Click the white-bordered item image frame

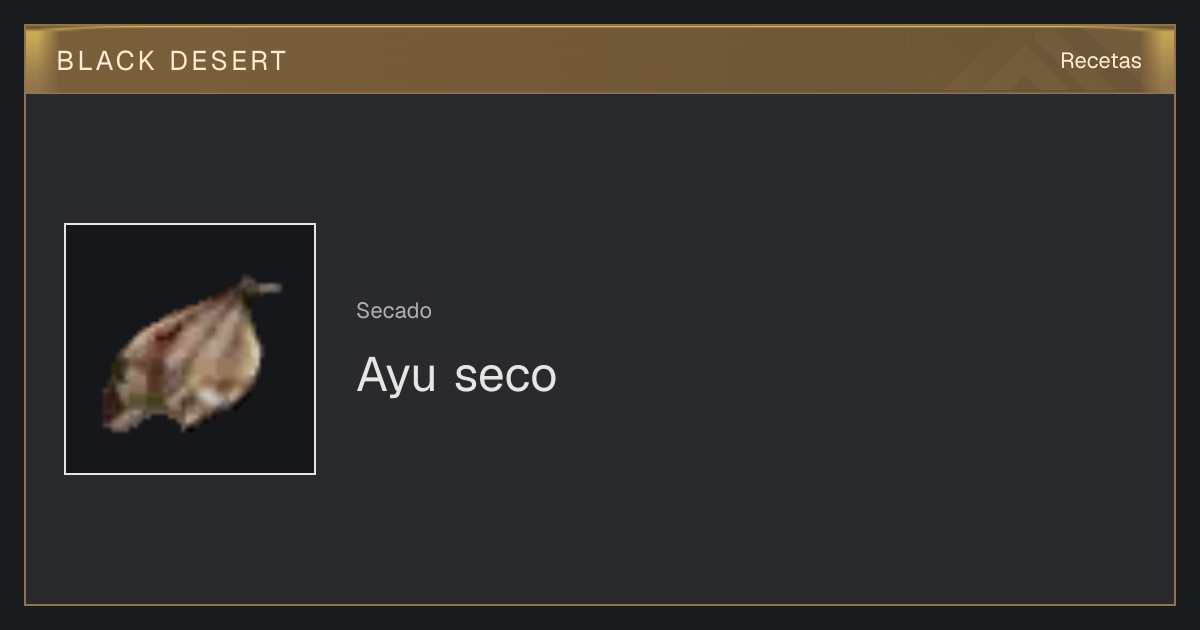(190, 349)
